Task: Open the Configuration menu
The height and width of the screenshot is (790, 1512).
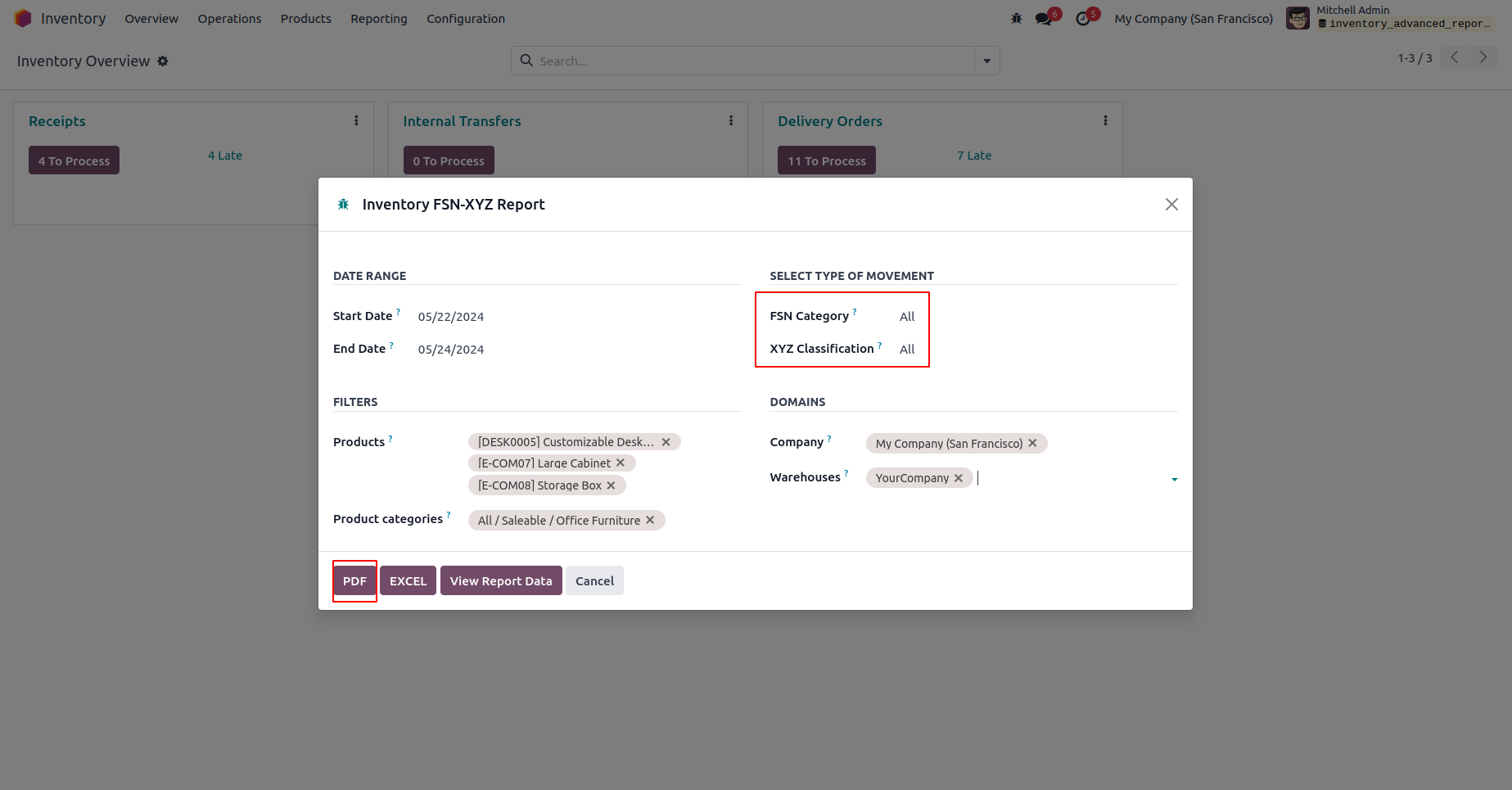Action: [x=466, y=19]
